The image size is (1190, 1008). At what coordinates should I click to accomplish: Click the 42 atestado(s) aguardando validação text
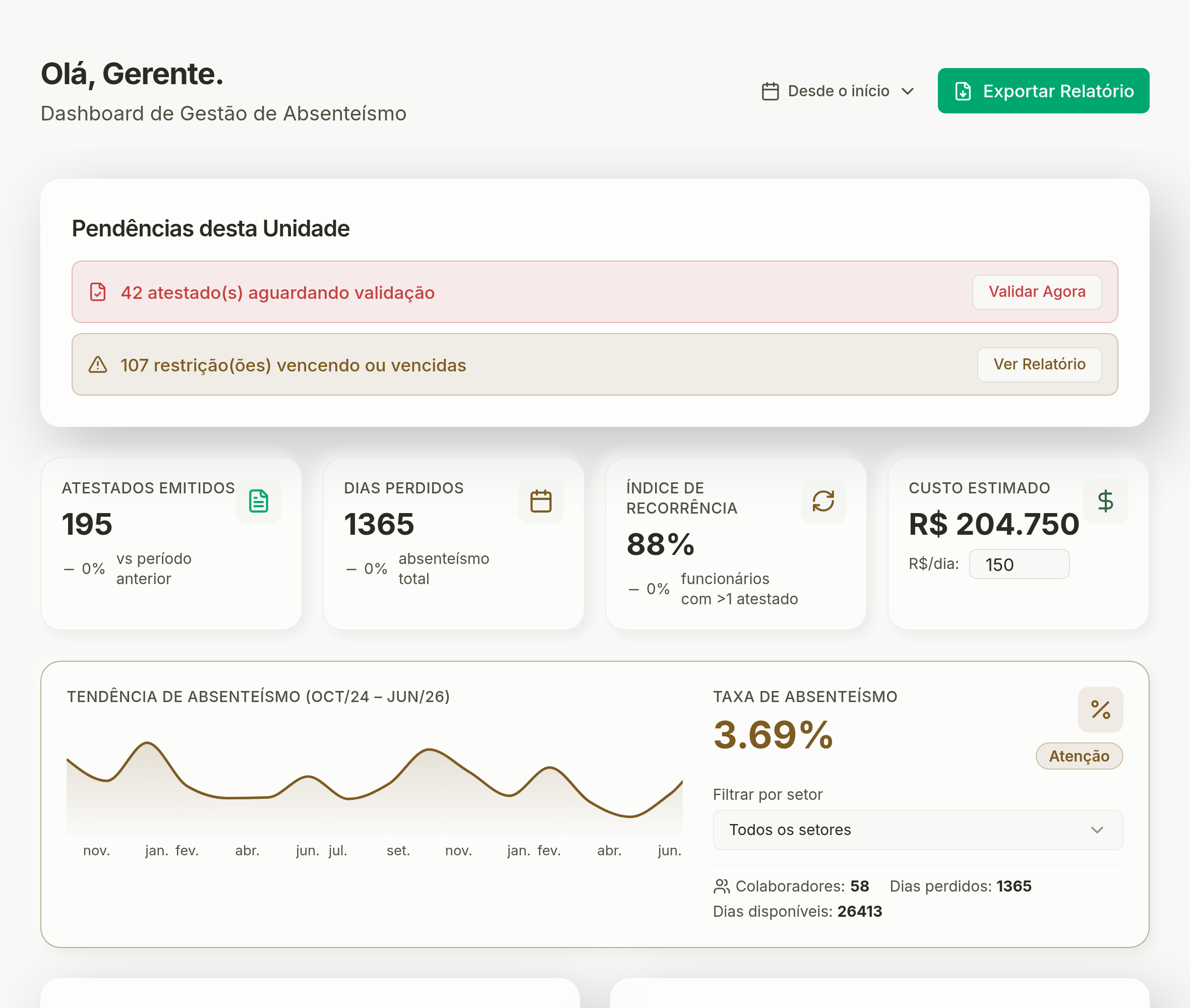pyautogui.click(x=278, y=292)
